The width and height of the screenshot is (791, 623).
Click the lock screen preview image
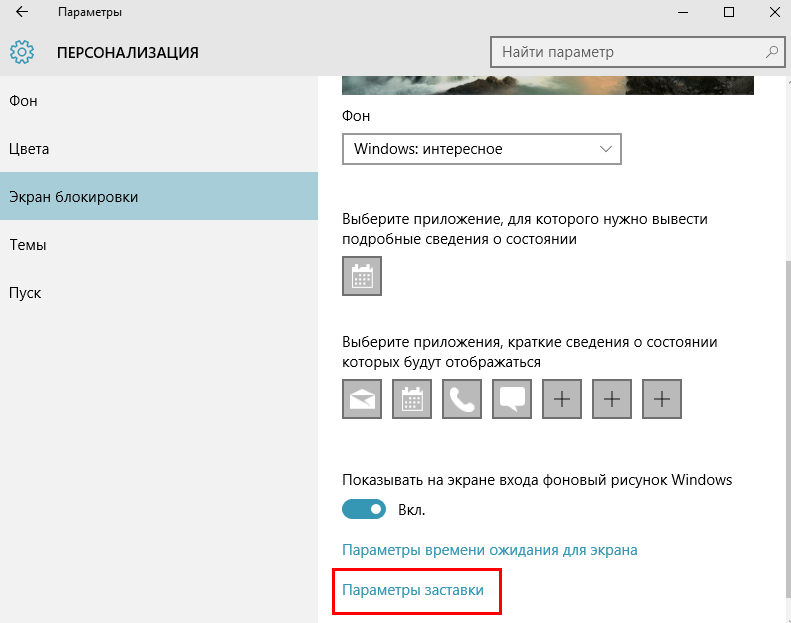tap(548, 85)
